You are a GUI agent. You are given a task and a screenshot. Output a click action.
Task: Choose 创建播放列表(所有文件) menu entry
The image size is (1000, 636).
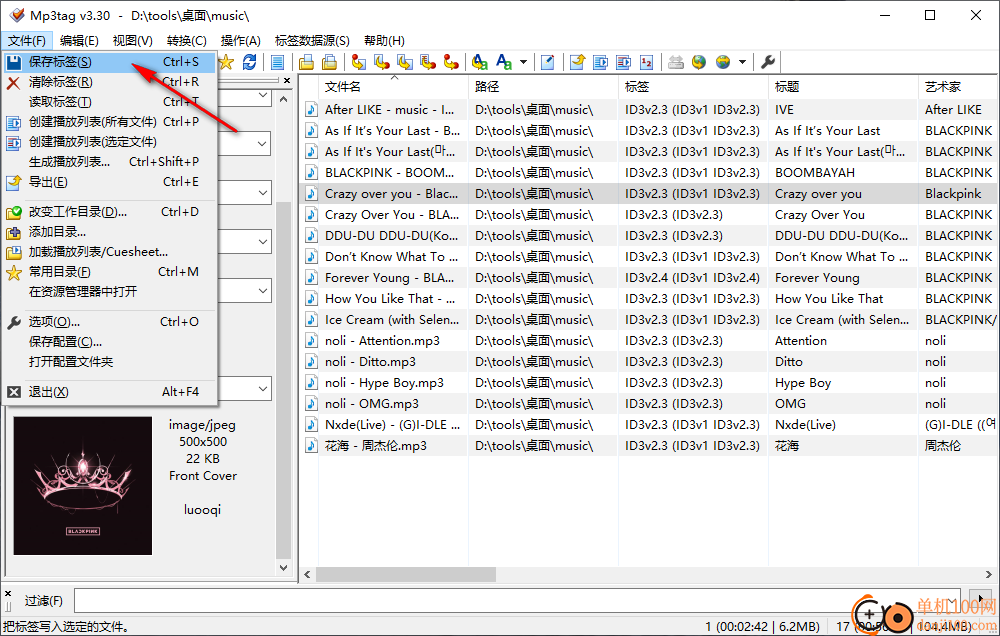click(x=110, y=122)
